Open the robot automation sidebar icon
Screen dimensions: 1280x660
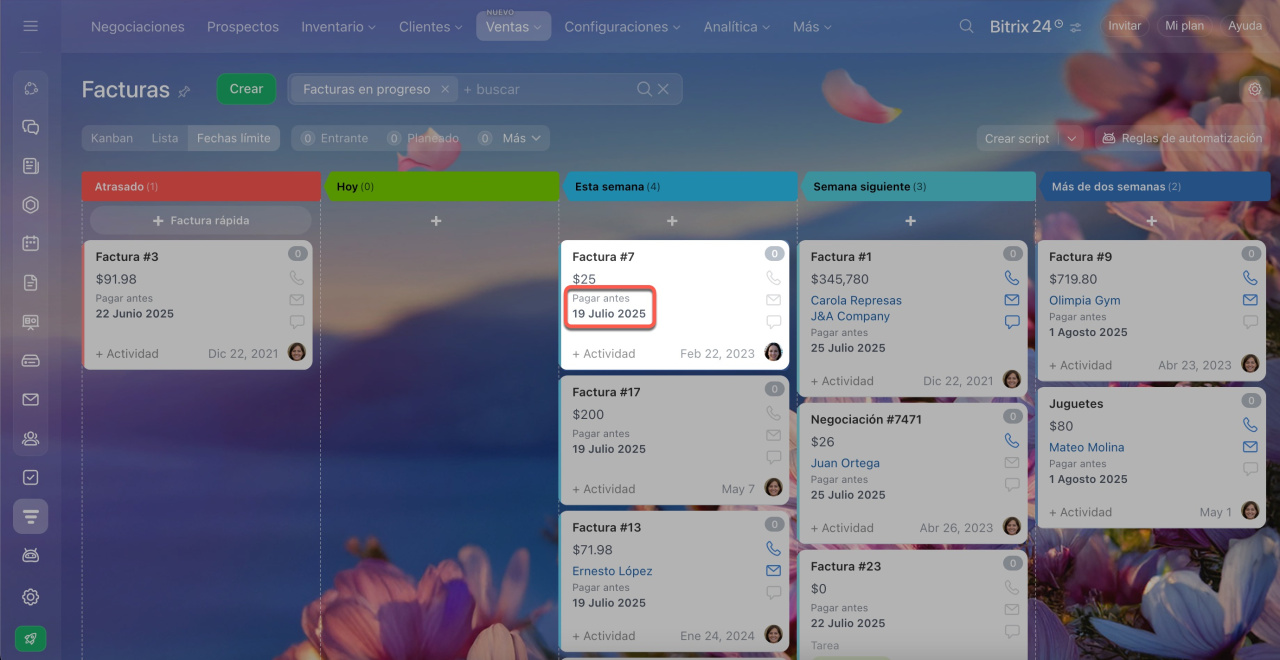coord(30,555)
